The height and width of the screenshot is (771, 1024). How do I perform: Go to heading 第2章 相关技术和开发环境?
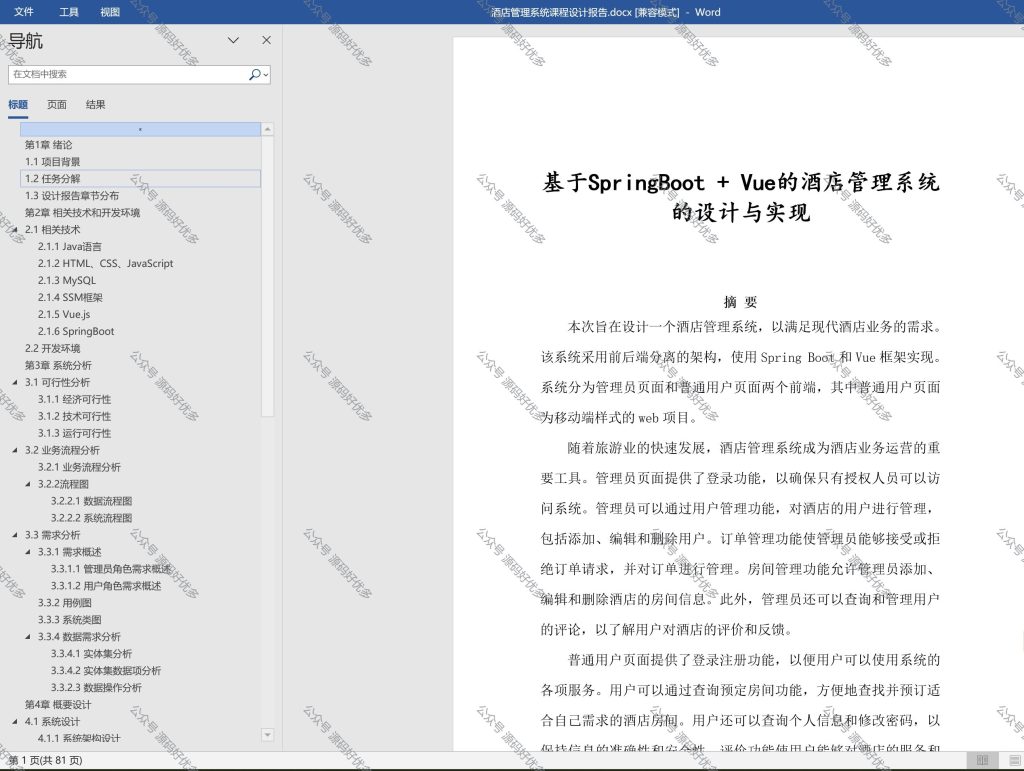pyautogui.click(x=82, y=213)
